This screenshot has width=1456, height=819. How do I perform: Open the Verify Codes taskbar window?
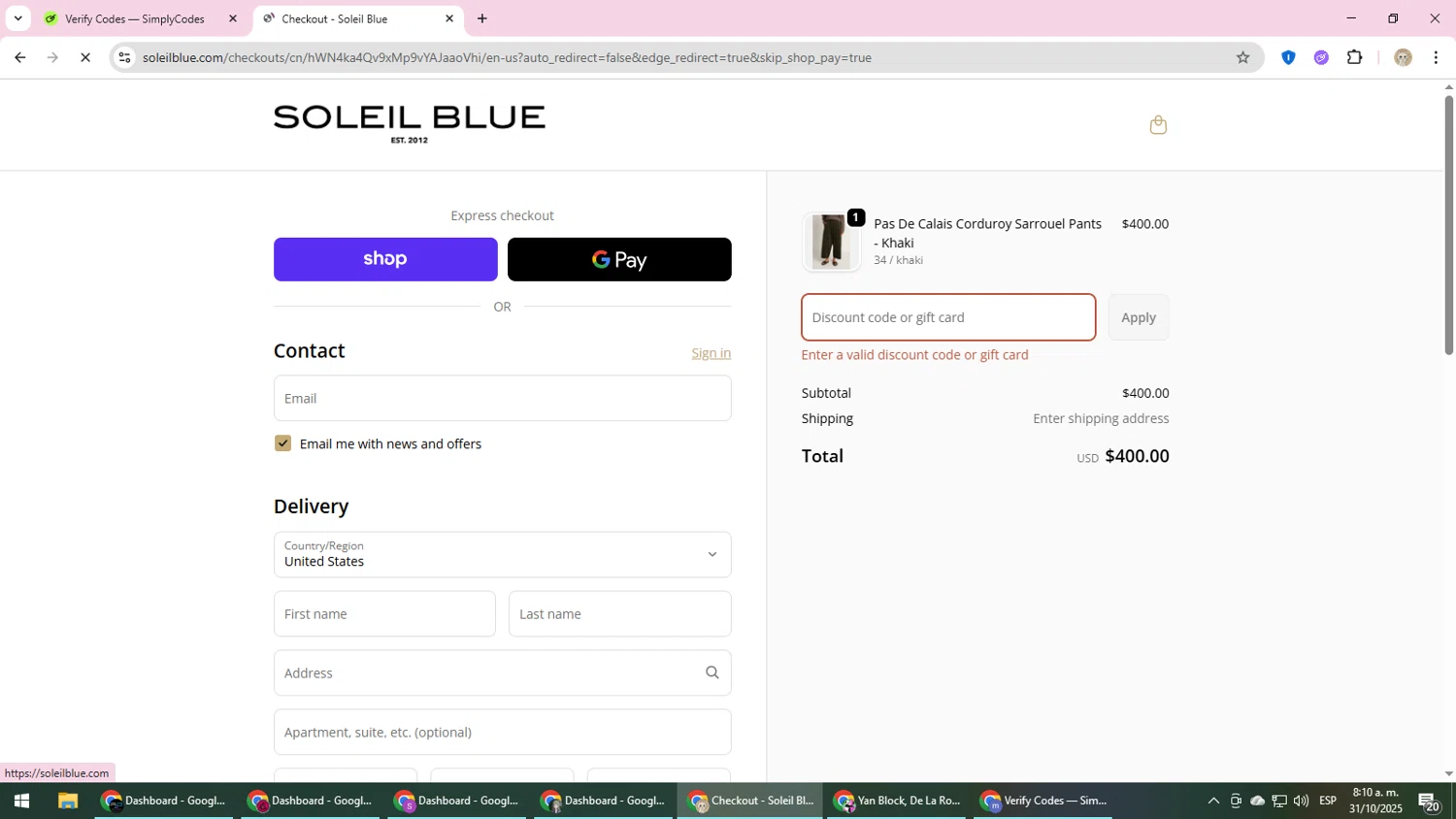click(x=1043, y=801)
